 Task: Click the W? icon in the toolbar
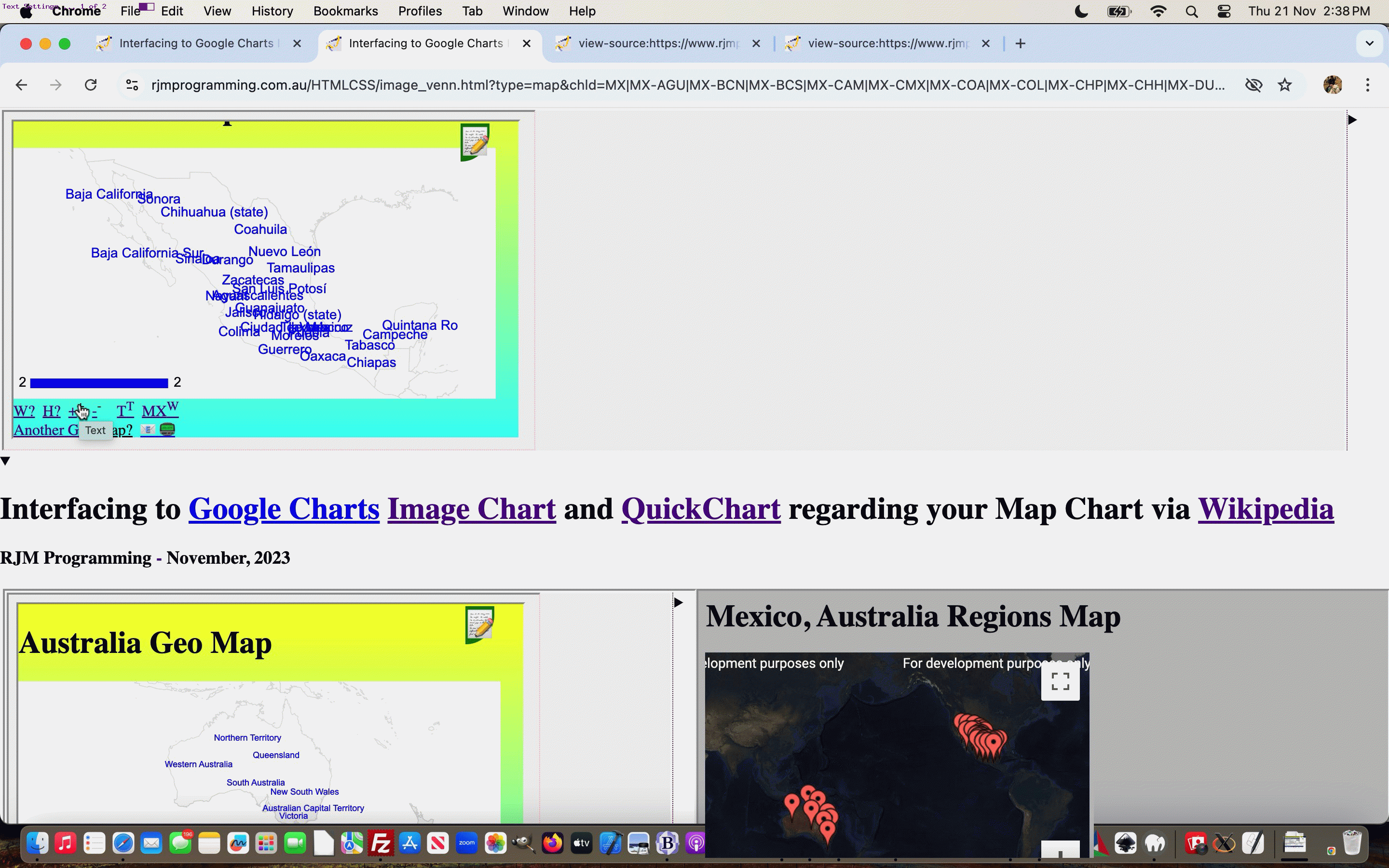24,411
